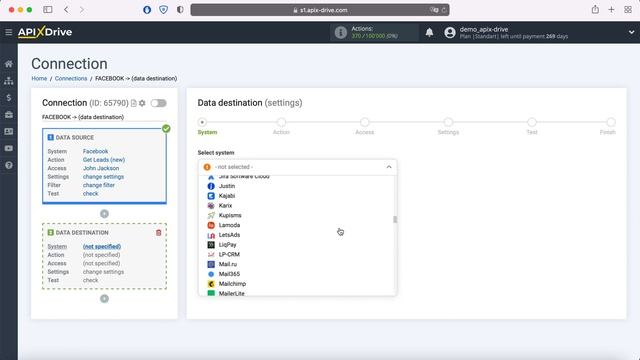This screenshot has height=360, width=640.
Task: Select LiqPay from the system list
Action: click(297, 245)
